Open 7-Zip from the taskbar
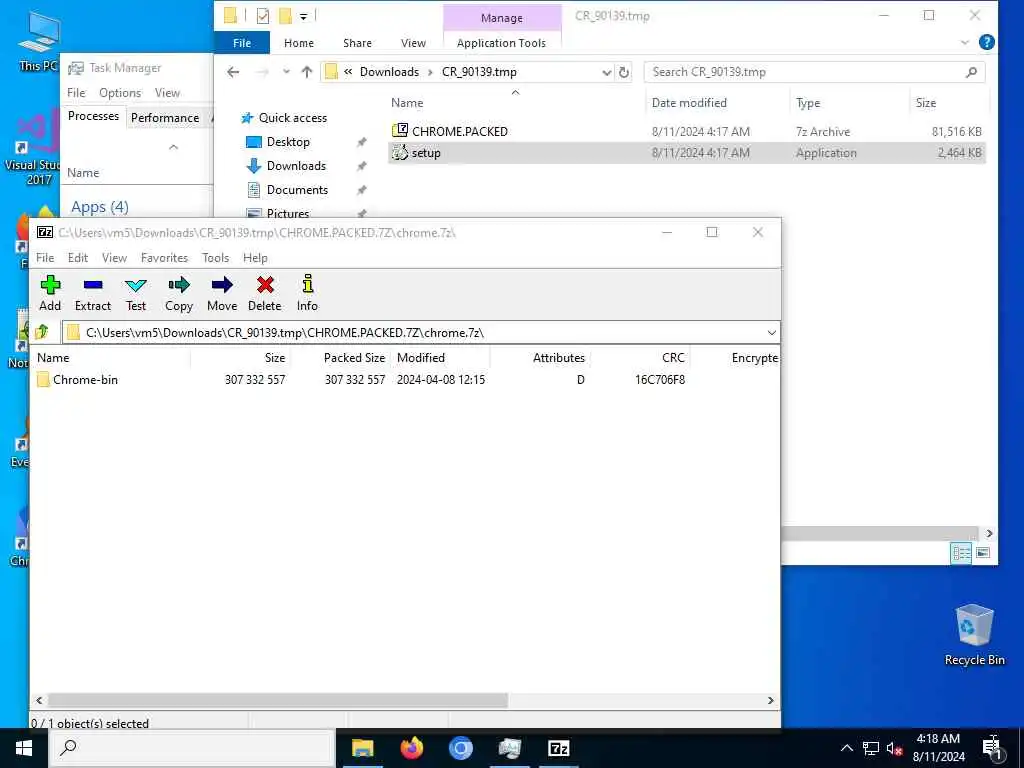 558,748
